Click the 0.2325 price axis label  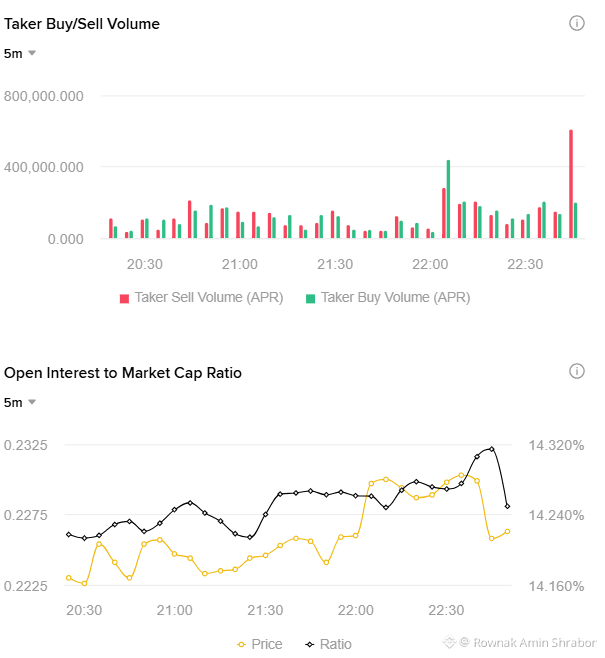pyautogui.click(x=26, y=445)
